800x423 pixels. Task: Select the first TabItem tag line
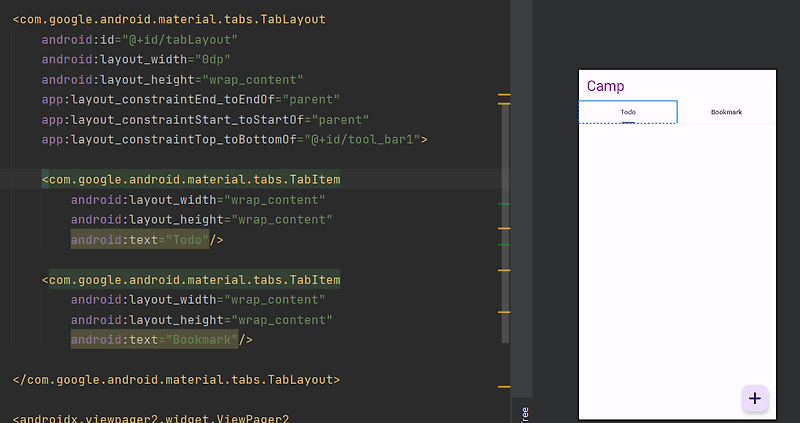pos(191,180)
